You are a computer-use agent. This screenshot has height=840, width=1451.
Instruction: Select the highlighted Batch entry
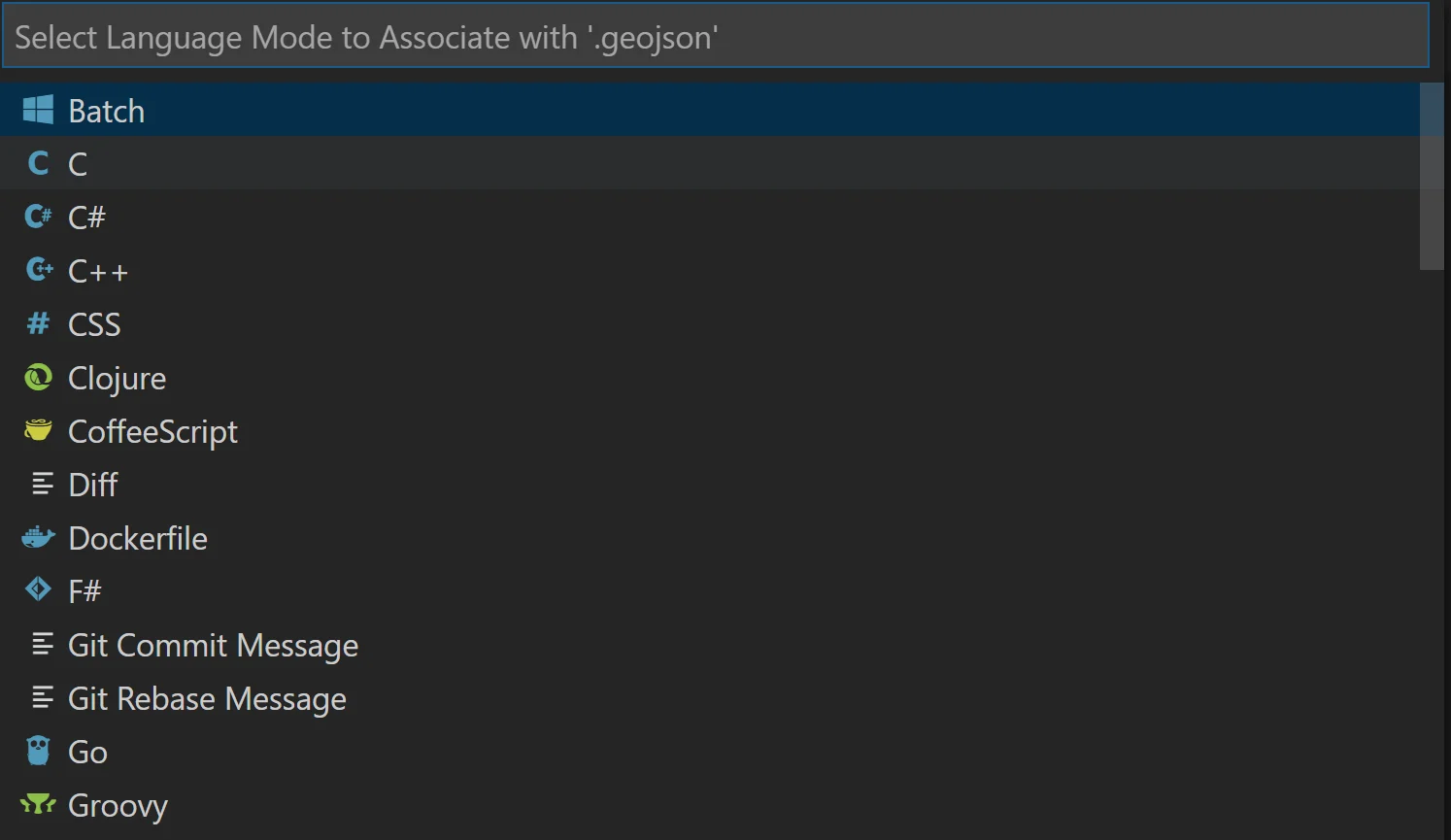(105, 109)
